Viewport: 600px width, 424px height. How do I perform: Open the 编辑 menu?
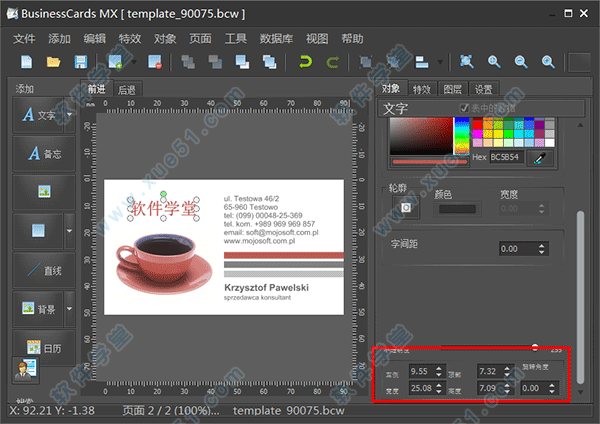(95, 39)
